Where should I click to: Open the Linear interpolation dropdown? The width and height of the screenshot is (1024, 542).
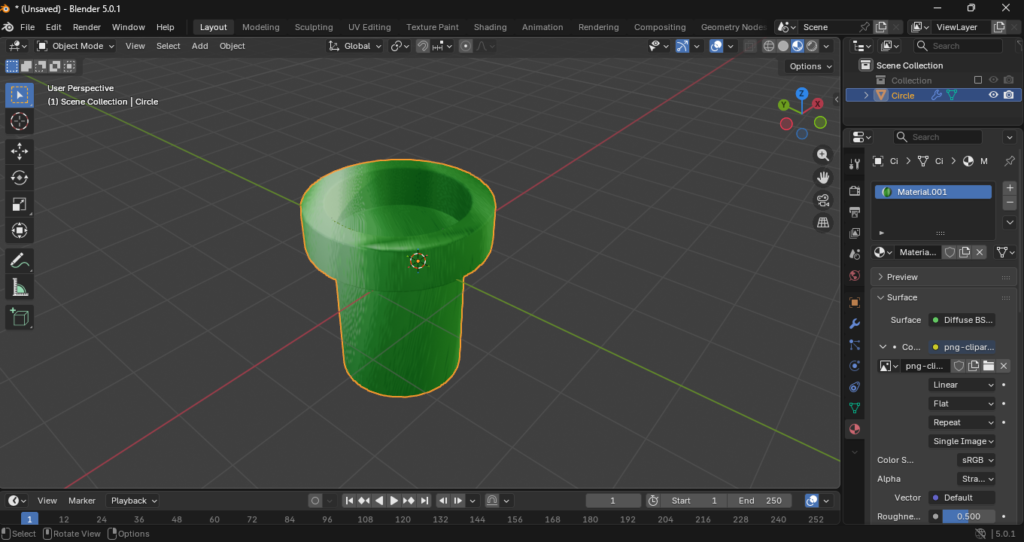point(962,385)
